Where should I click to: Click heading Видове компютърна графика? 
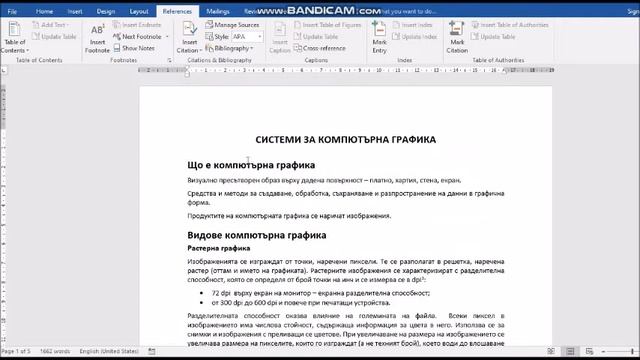coord(257,235)
